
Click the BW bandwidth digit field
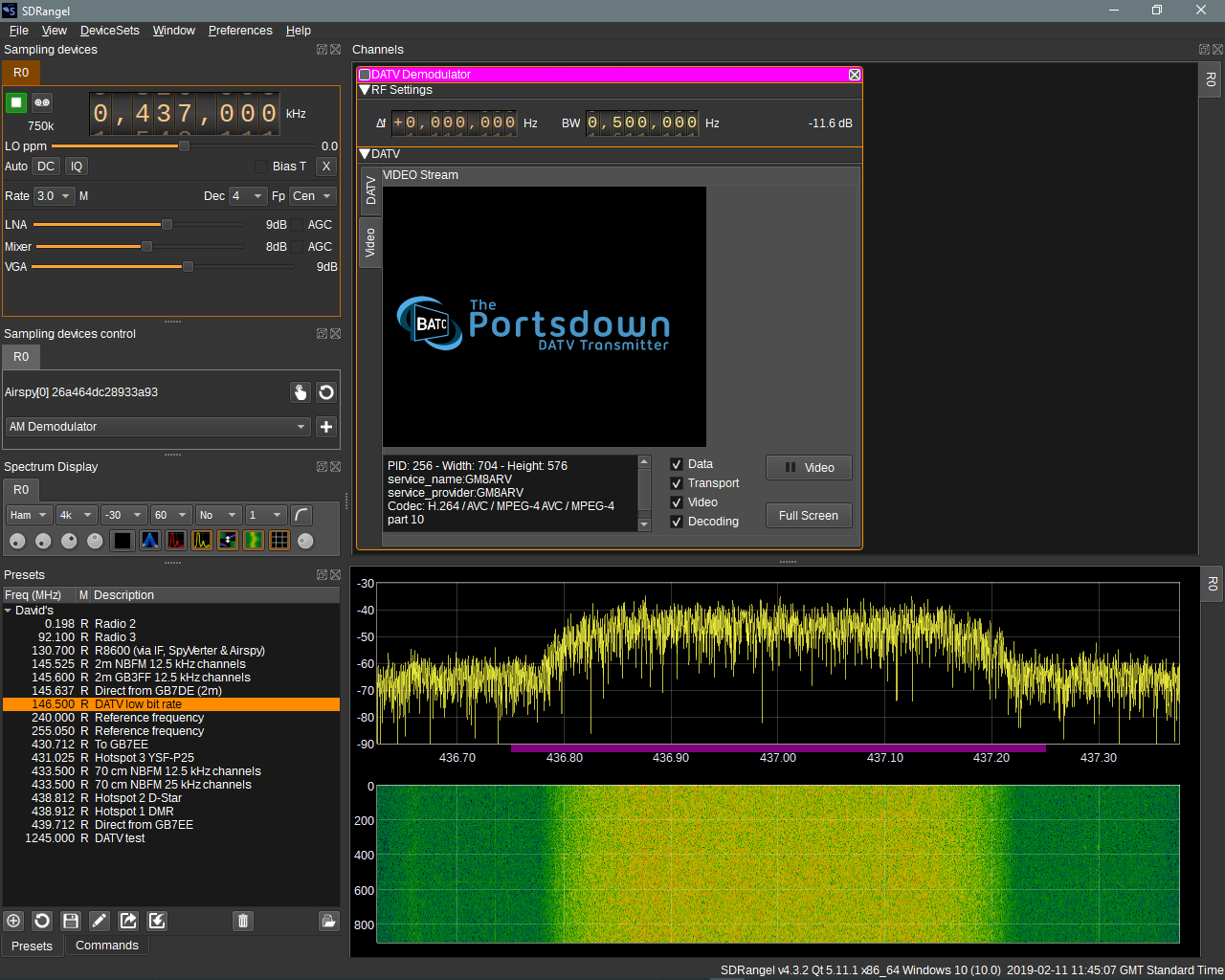click(x=642, y=122)
